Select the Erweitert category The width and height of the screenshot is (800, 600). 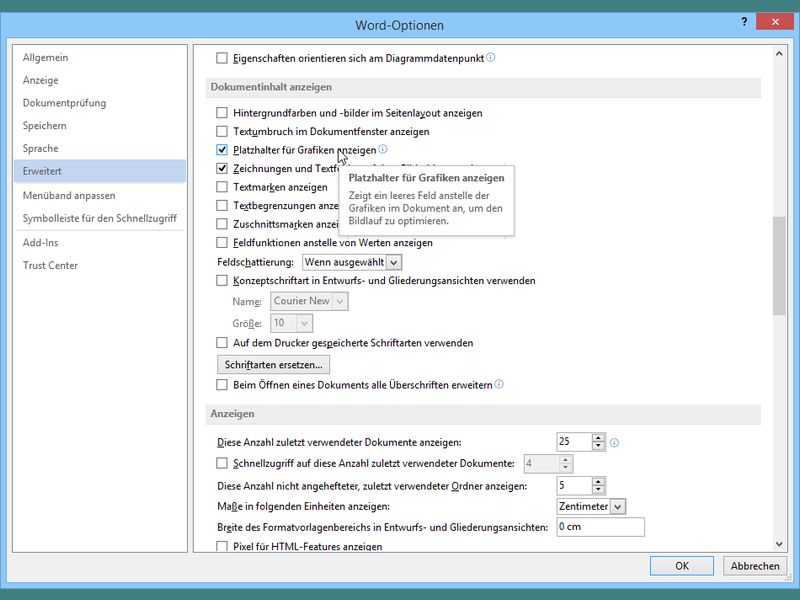99,171
